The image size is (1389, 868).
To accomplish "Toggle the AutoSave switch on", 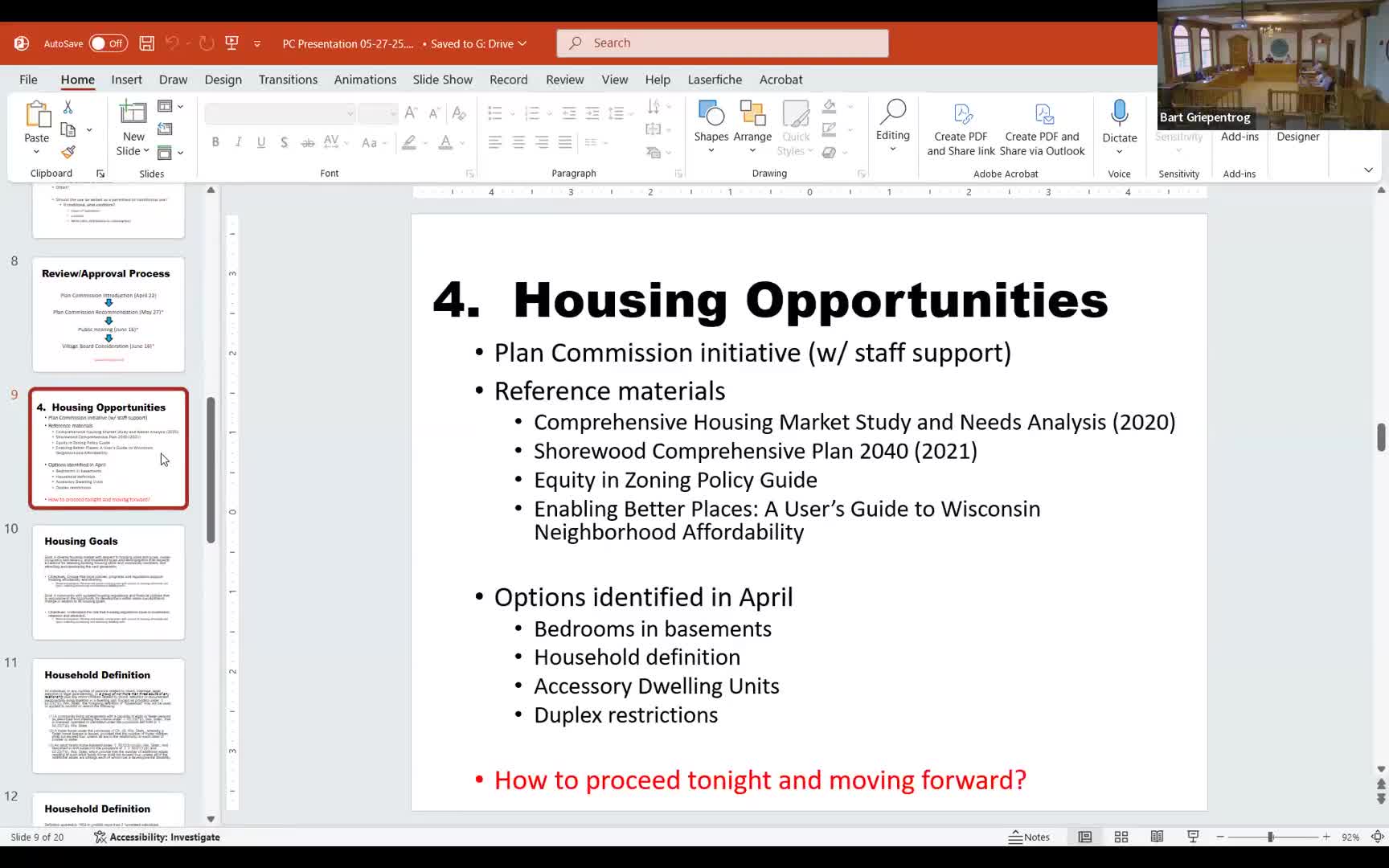I will [108, 43].
